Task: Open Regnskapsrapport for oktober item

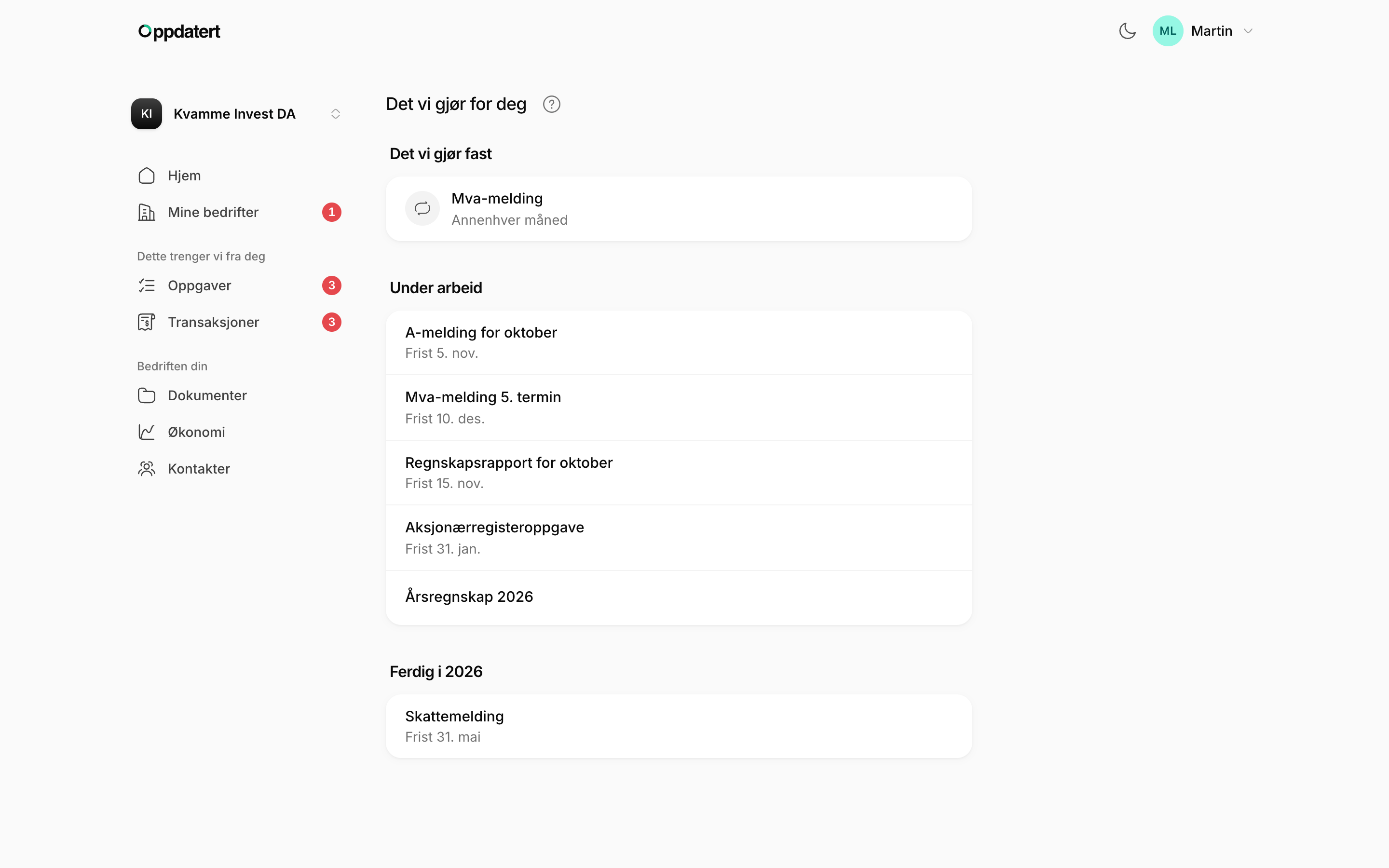Action: [679, 473]
